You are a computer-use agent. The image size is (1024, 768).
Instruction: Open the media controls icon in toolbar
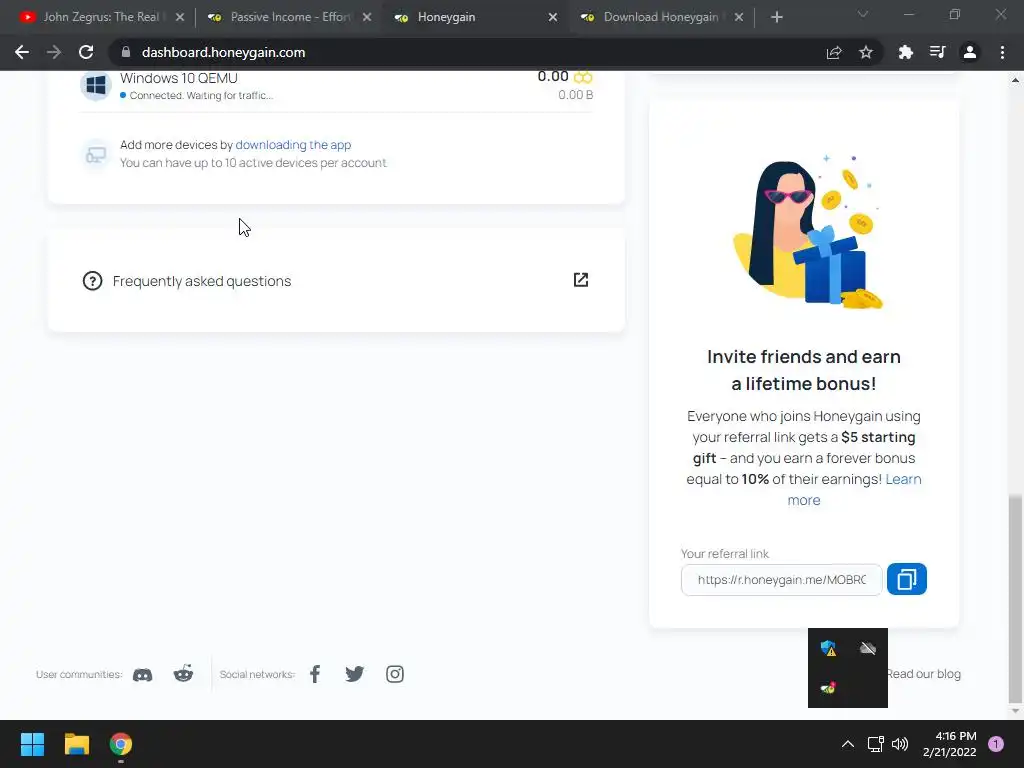point(937,52)
